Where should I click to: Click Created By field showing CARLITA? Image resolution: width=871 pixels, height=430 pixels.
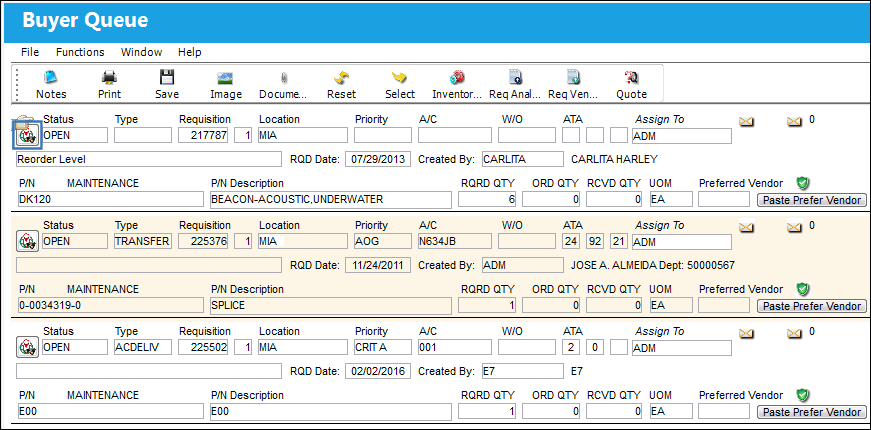coord(523,159)
